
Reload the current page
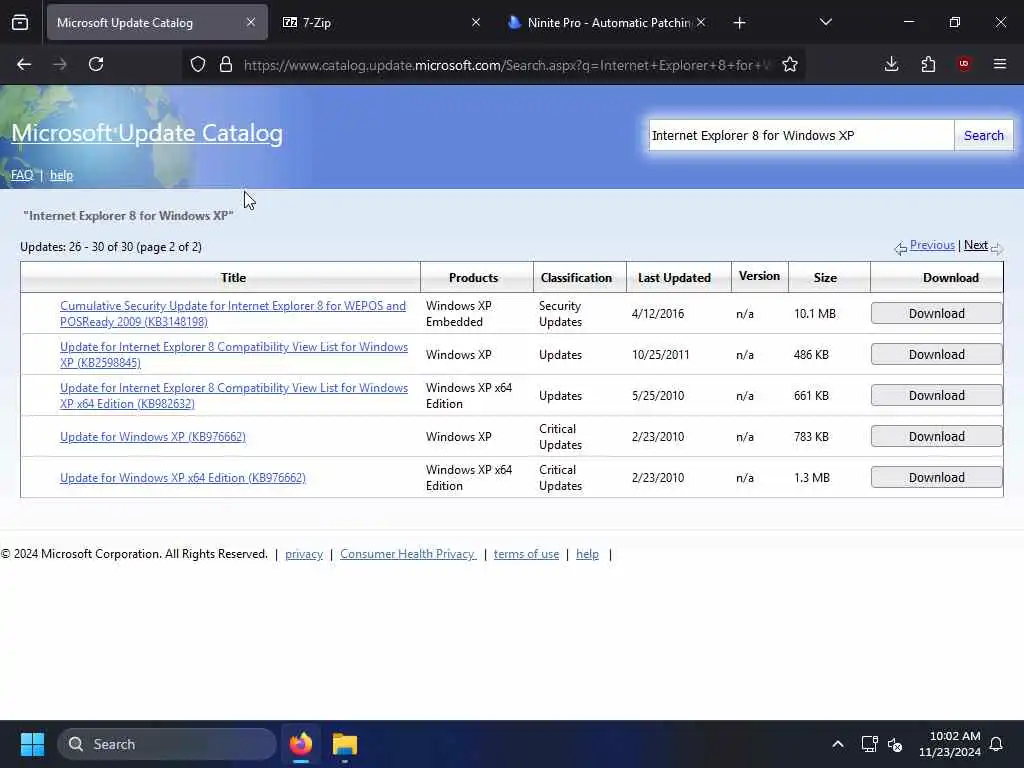pyautogui.click(x=96, y=64)
